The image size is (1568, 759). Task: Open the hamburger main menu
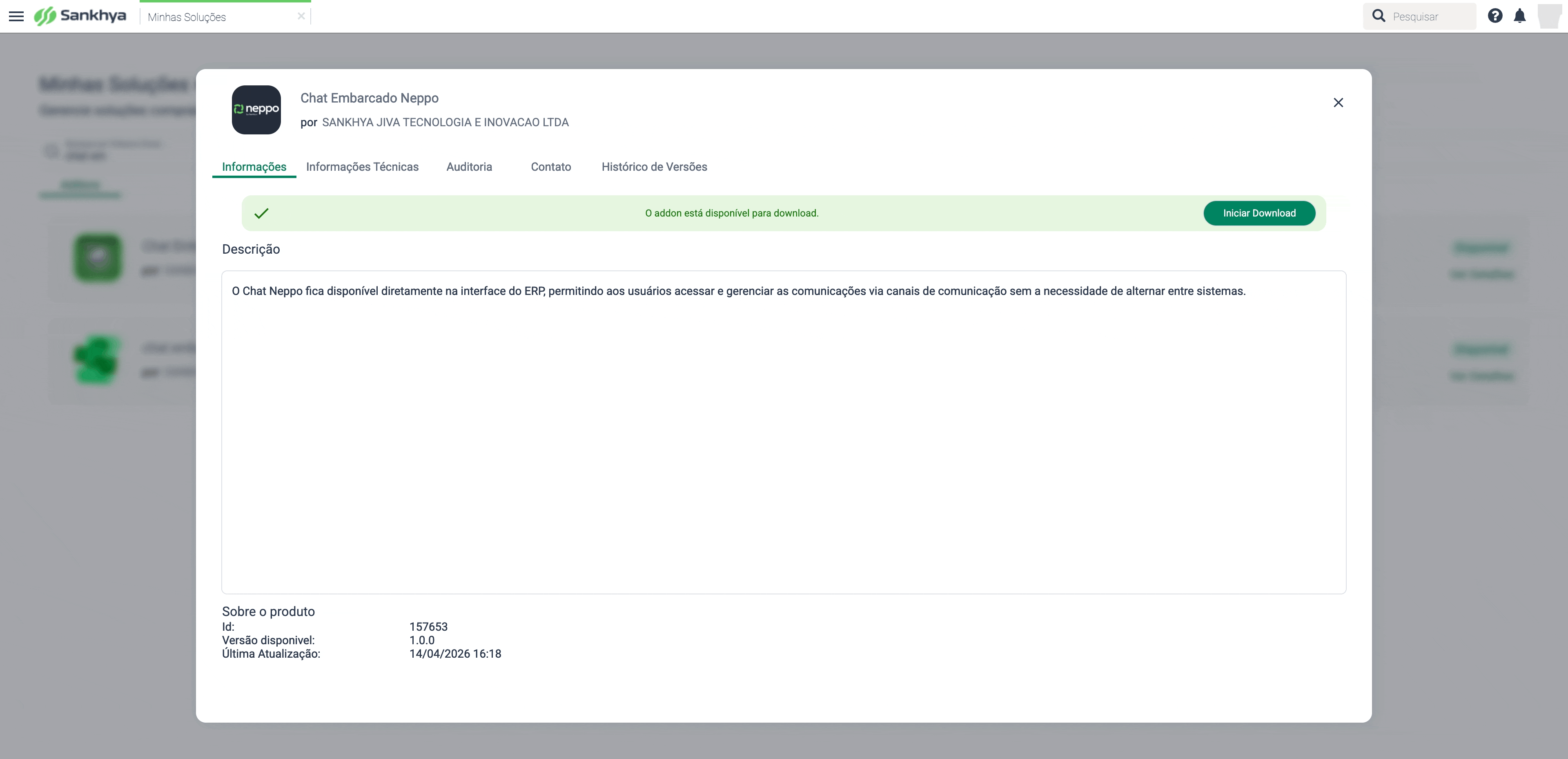16,16
